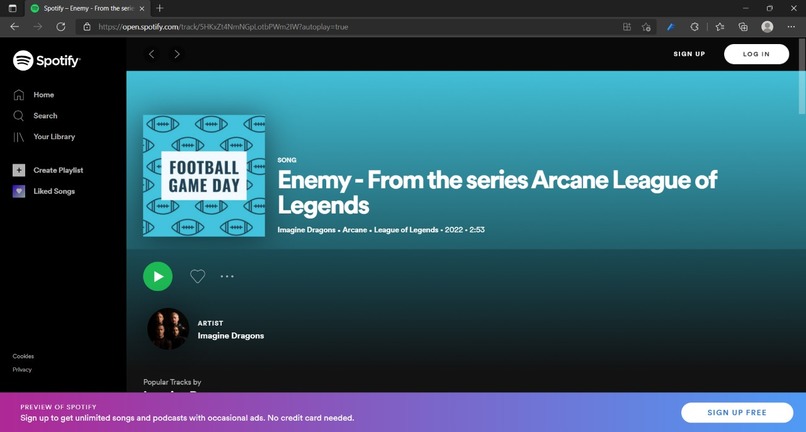The image size is (806, 432).
Task: Like the song with heart icon
Action: (197, 276)
